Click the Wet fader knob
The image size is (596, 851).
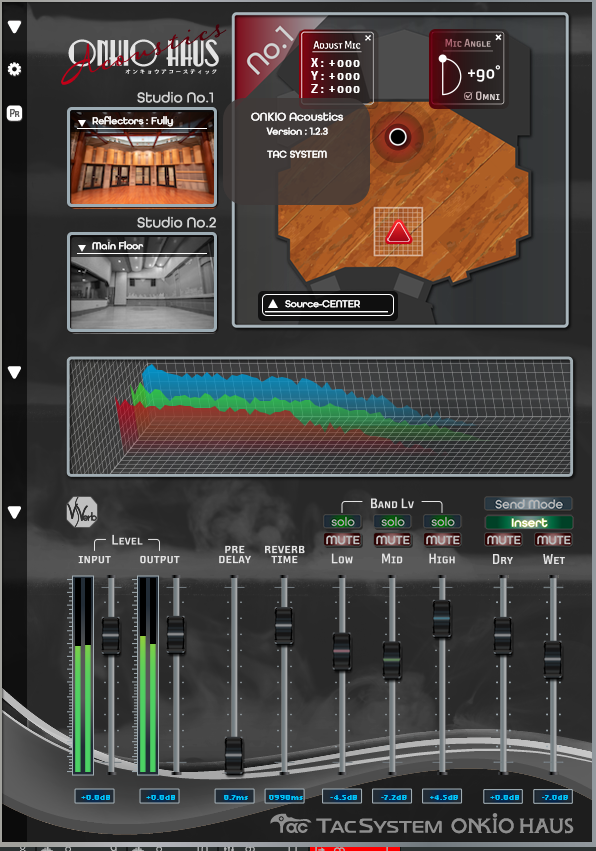tap(553, 660)
